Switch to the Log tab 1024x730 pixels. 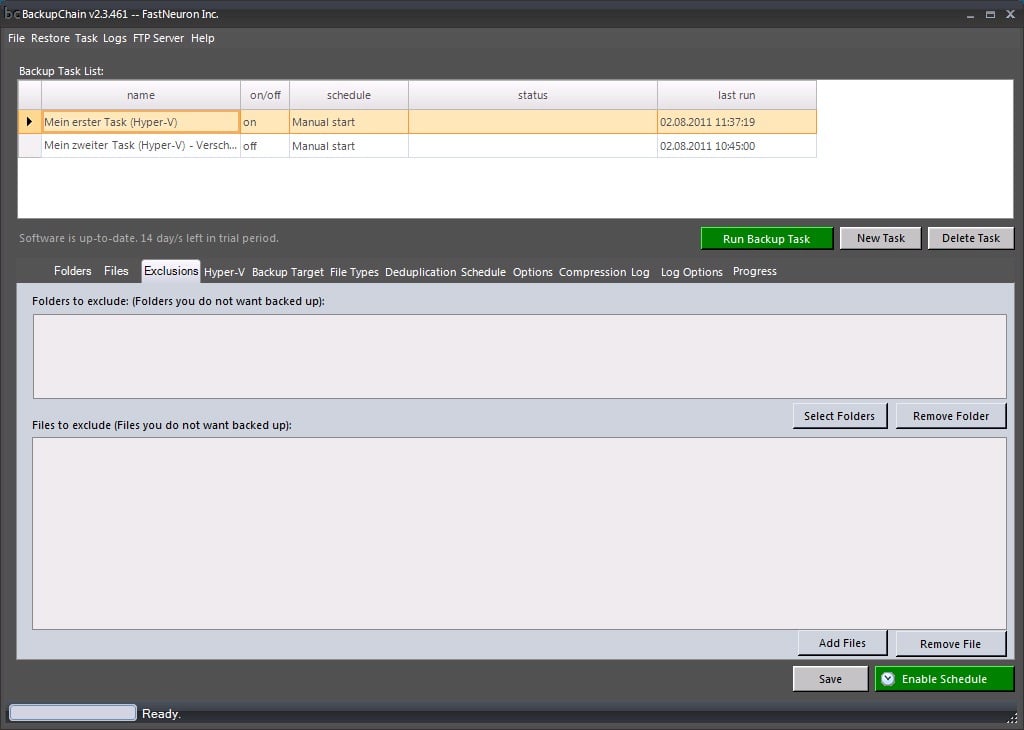[x=640, y=272]
